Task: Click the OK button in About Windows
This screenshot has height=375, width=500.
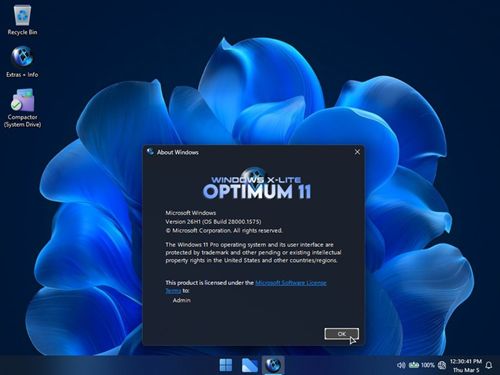Action: coord(342,334)
